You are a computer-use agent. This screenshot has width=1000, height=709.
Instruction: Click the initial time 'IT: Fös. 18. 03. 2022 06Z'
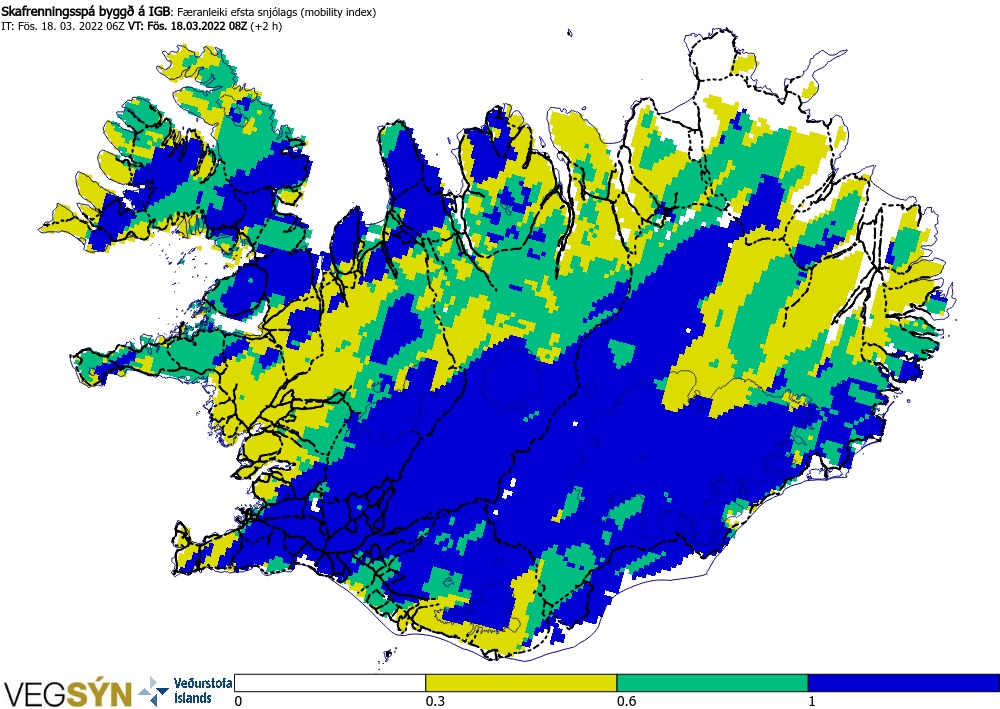click(63, 26)
